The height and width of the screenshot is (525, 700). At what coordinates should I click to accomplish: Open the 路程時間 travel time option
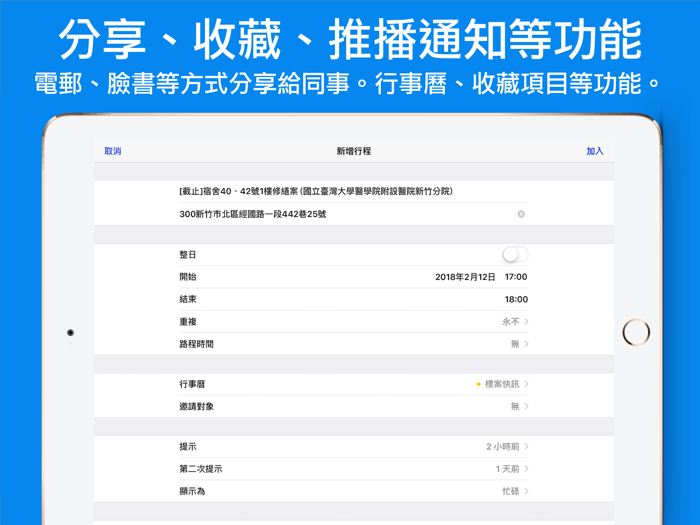tap(354, 344)
